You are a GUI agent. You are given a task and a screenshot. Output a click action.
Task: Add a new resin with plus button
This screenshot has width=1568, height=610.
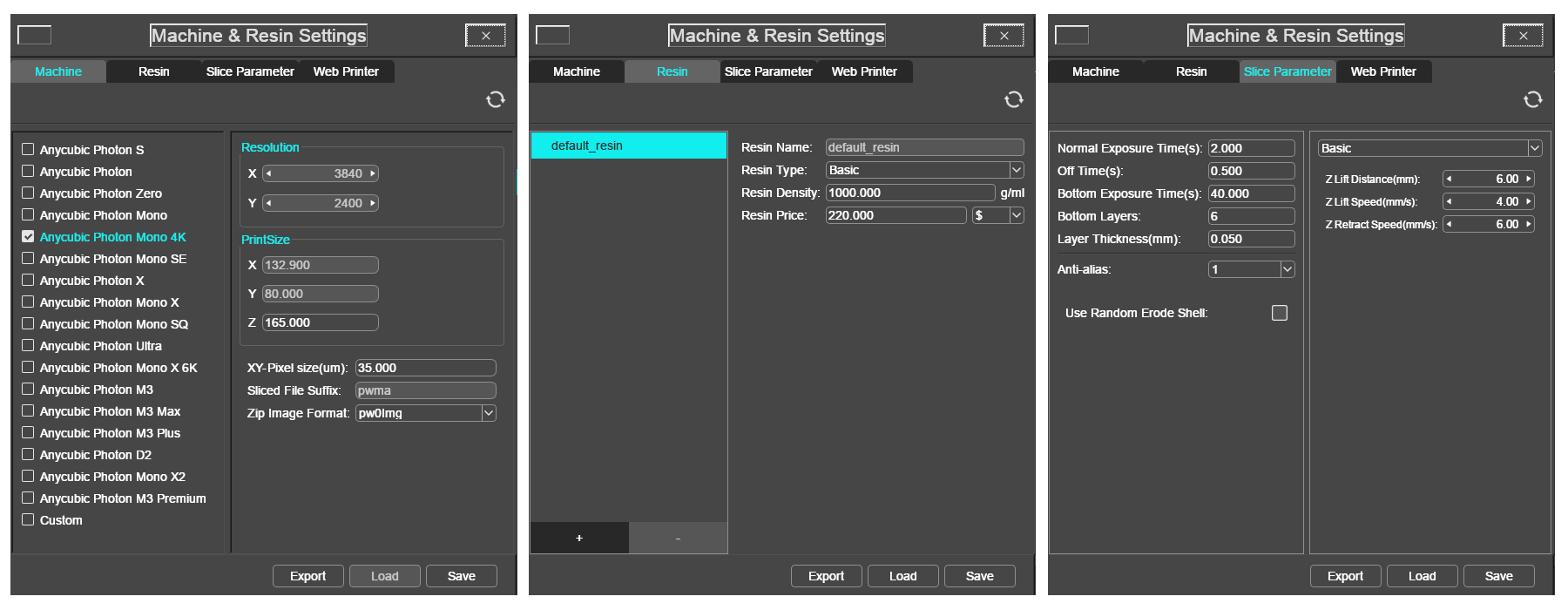579,539
